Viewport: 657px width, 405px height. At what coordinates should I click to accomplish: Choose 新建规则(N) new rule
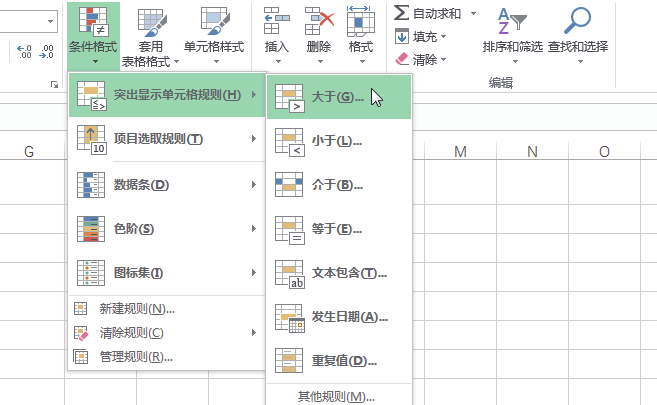click(x=167, y=309)
